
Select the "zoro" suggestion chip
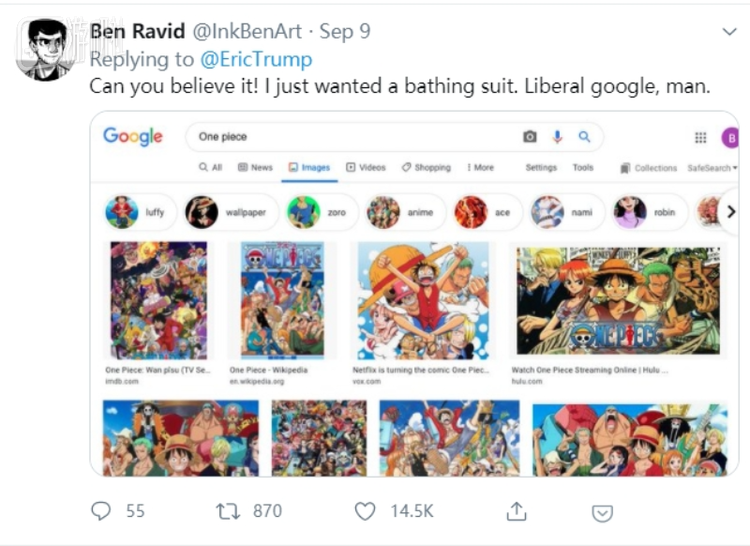[320, 212]
